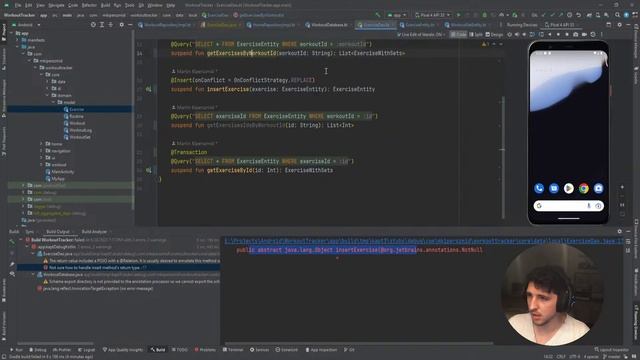The height and width of the screenshot is (360, 640).
Task: Click Expand All icon in Project panel
Action: (x=102, y=25)
